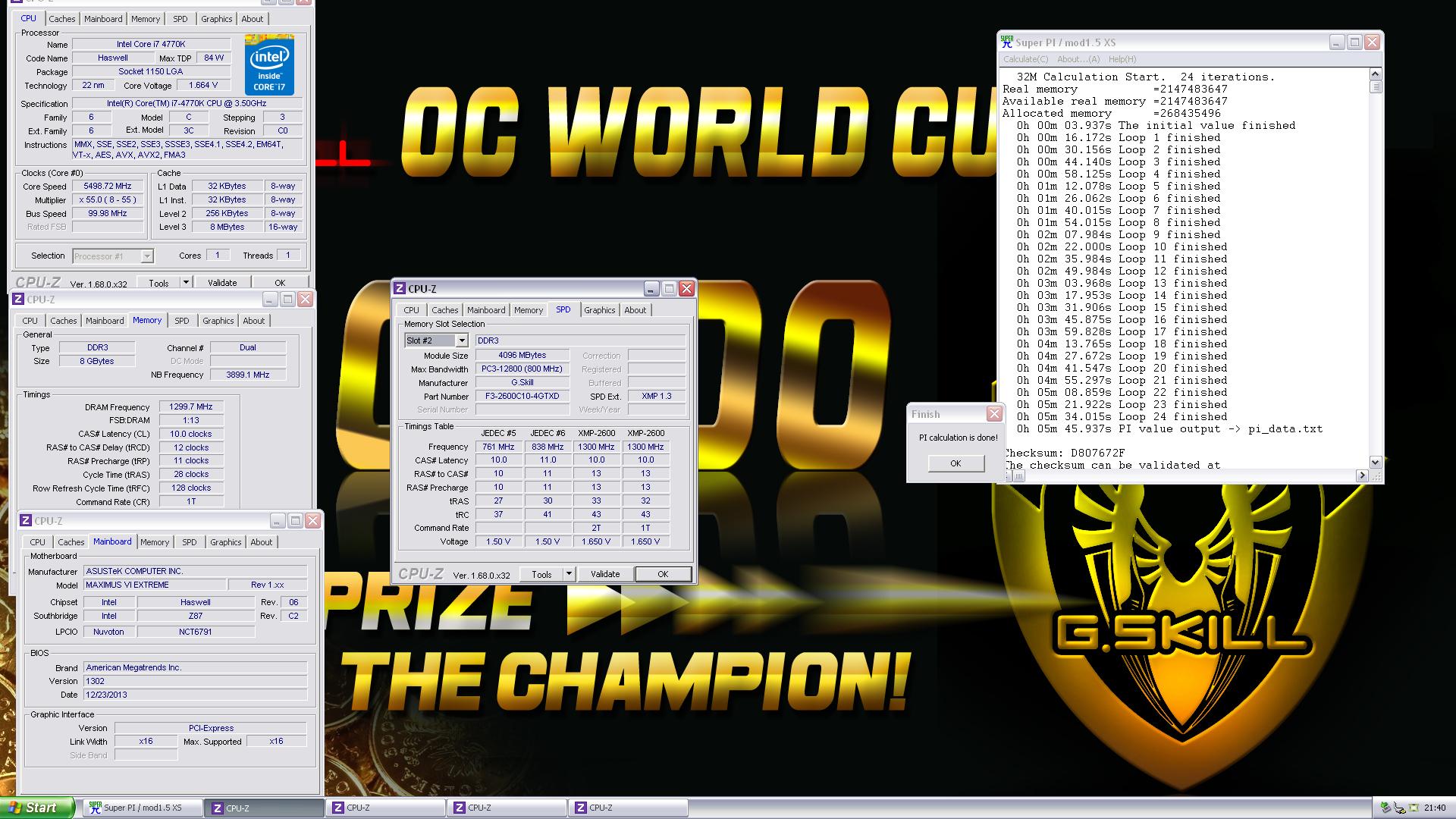Close the Finish dialog with X
The height and width of the screenshot is (819, 1456).
coord(994,414)
